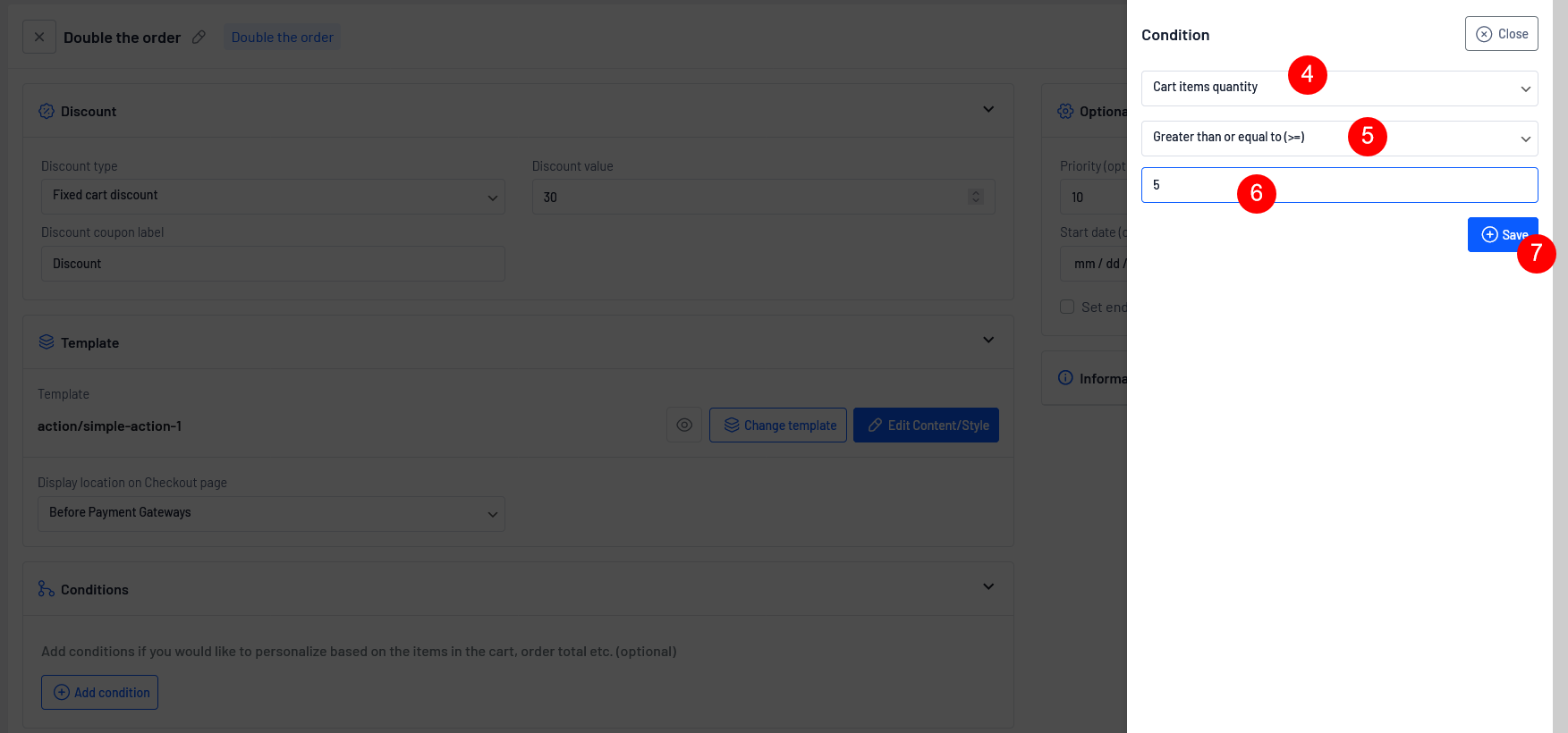Open the Before Payment Gateways location dropdown
Screen dimensions: 1568x733
click(x=271, y=514)
